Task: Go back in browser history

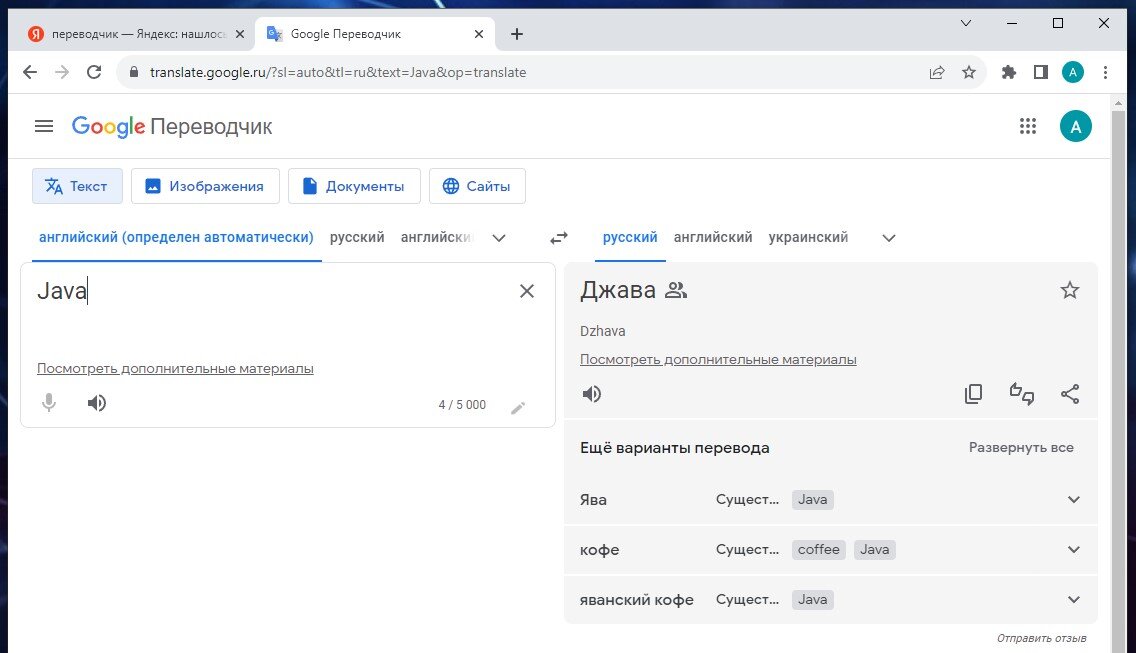Action: point(30,72)
